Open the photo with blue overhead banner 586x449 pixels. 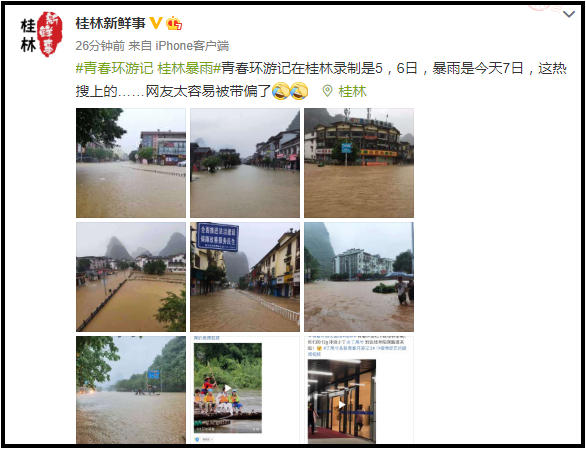[245, 277]
